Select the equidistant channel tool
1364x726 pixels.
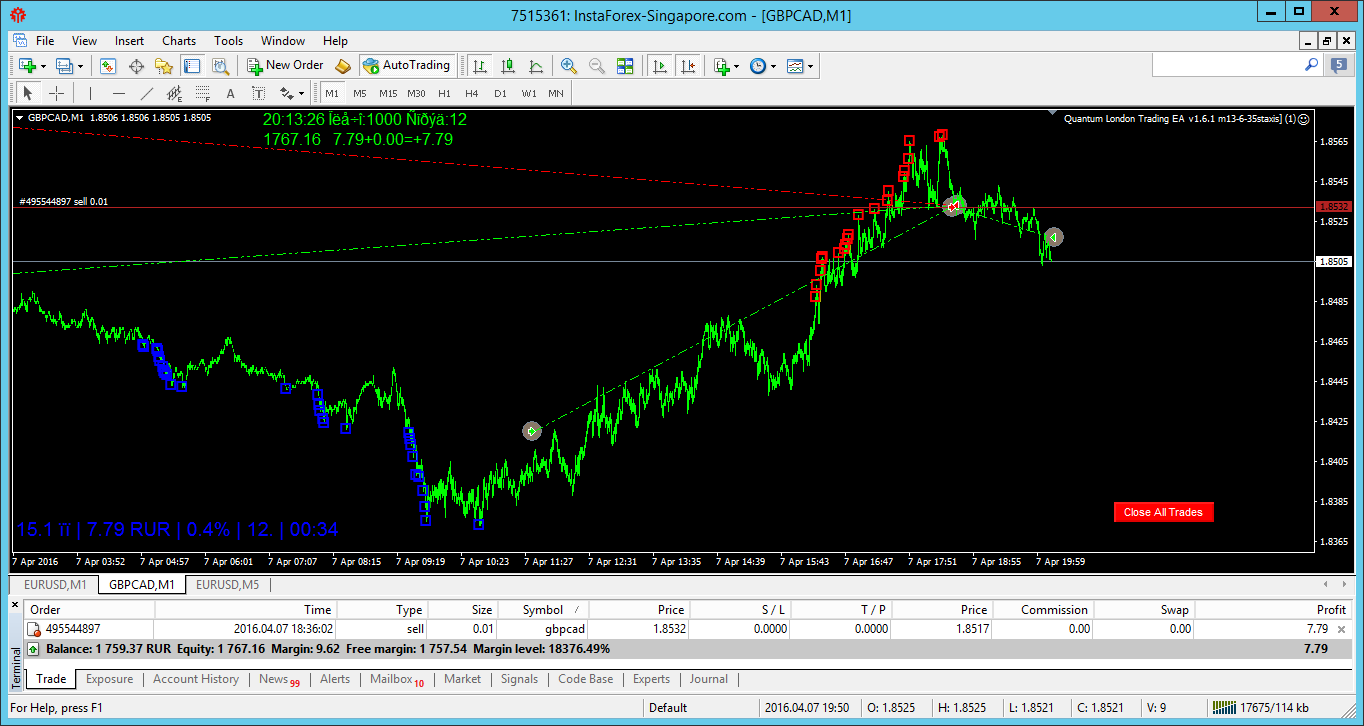[x=175, y=93]
